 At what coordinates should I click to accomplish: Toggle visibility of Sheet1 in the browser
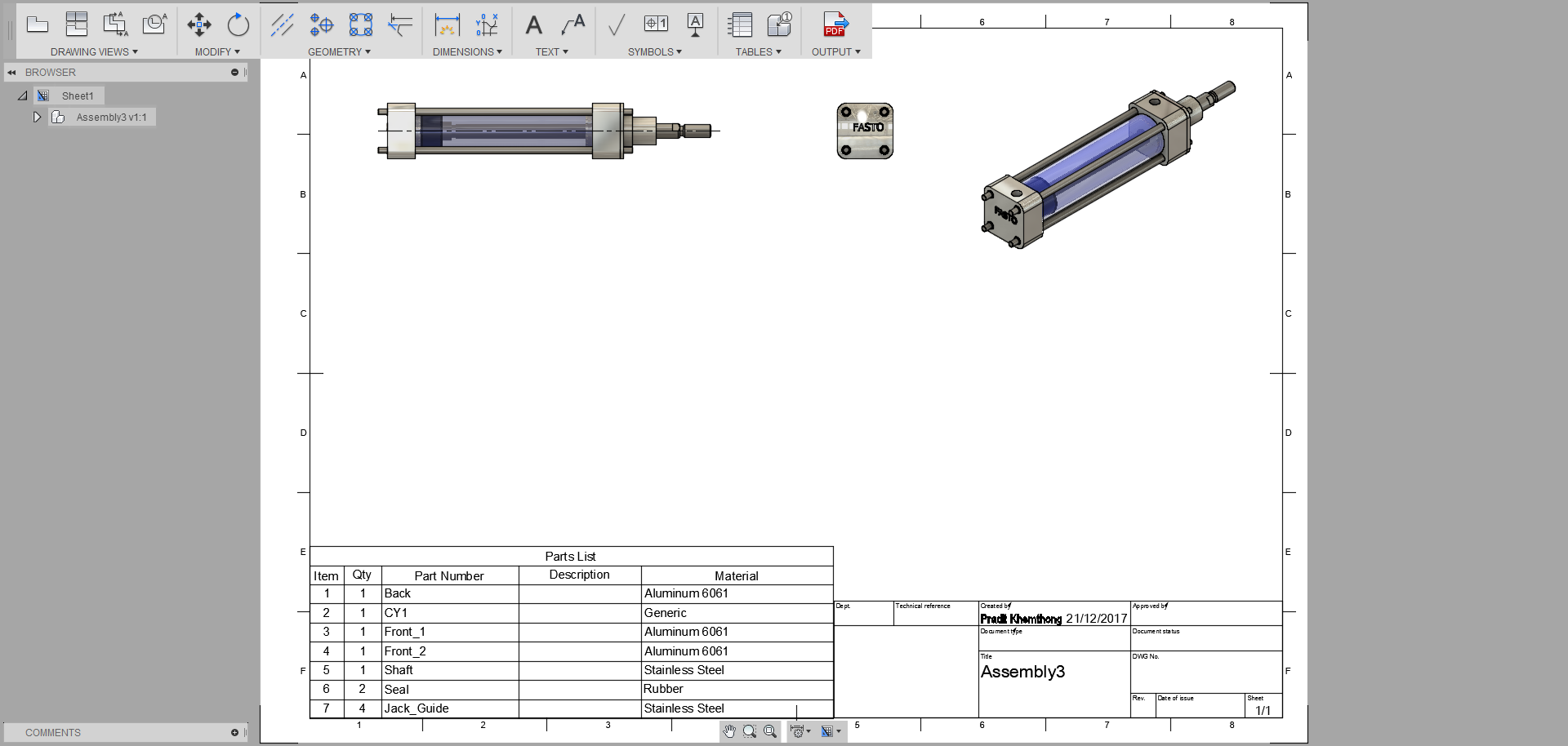[x=42, y=95]
